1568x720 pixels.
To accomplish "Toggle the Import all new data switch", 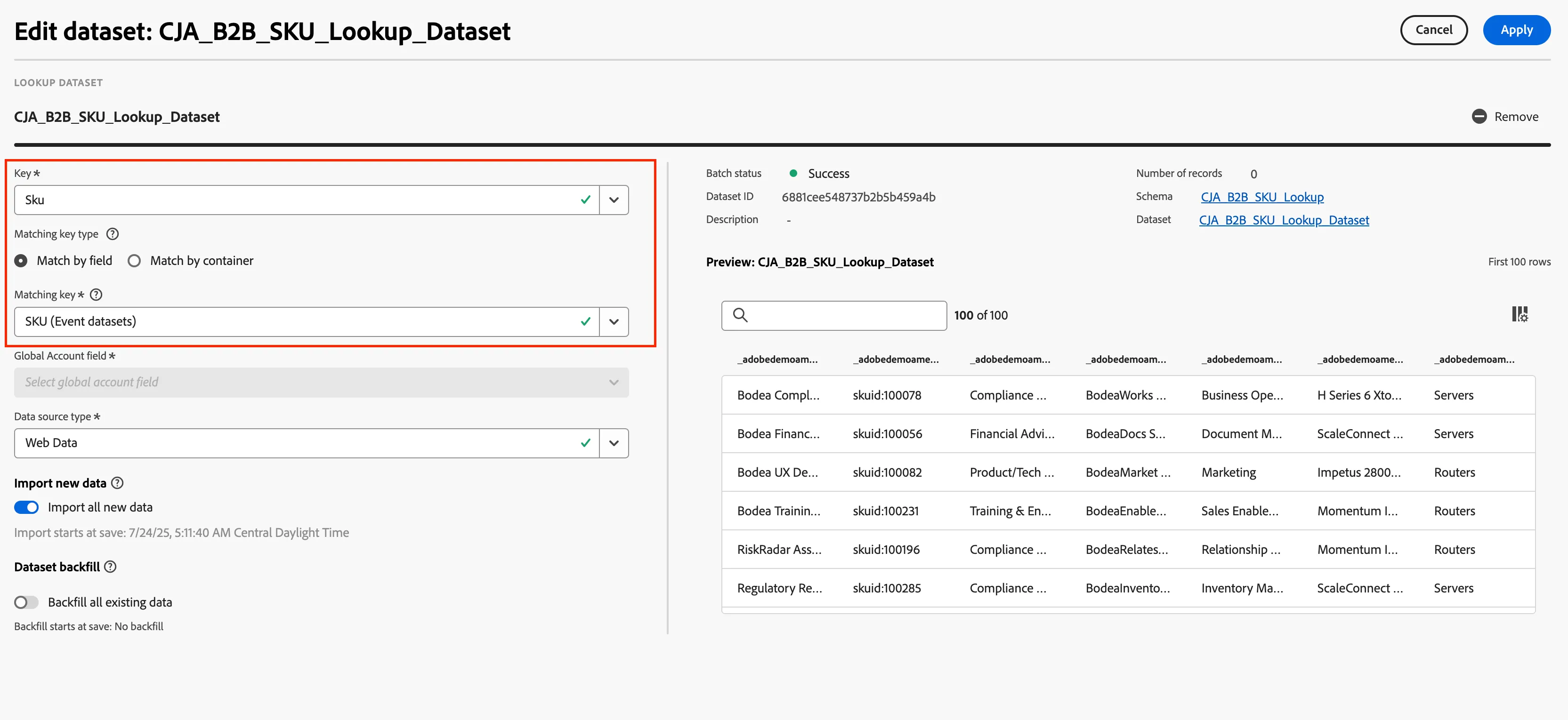I will 26,507.
